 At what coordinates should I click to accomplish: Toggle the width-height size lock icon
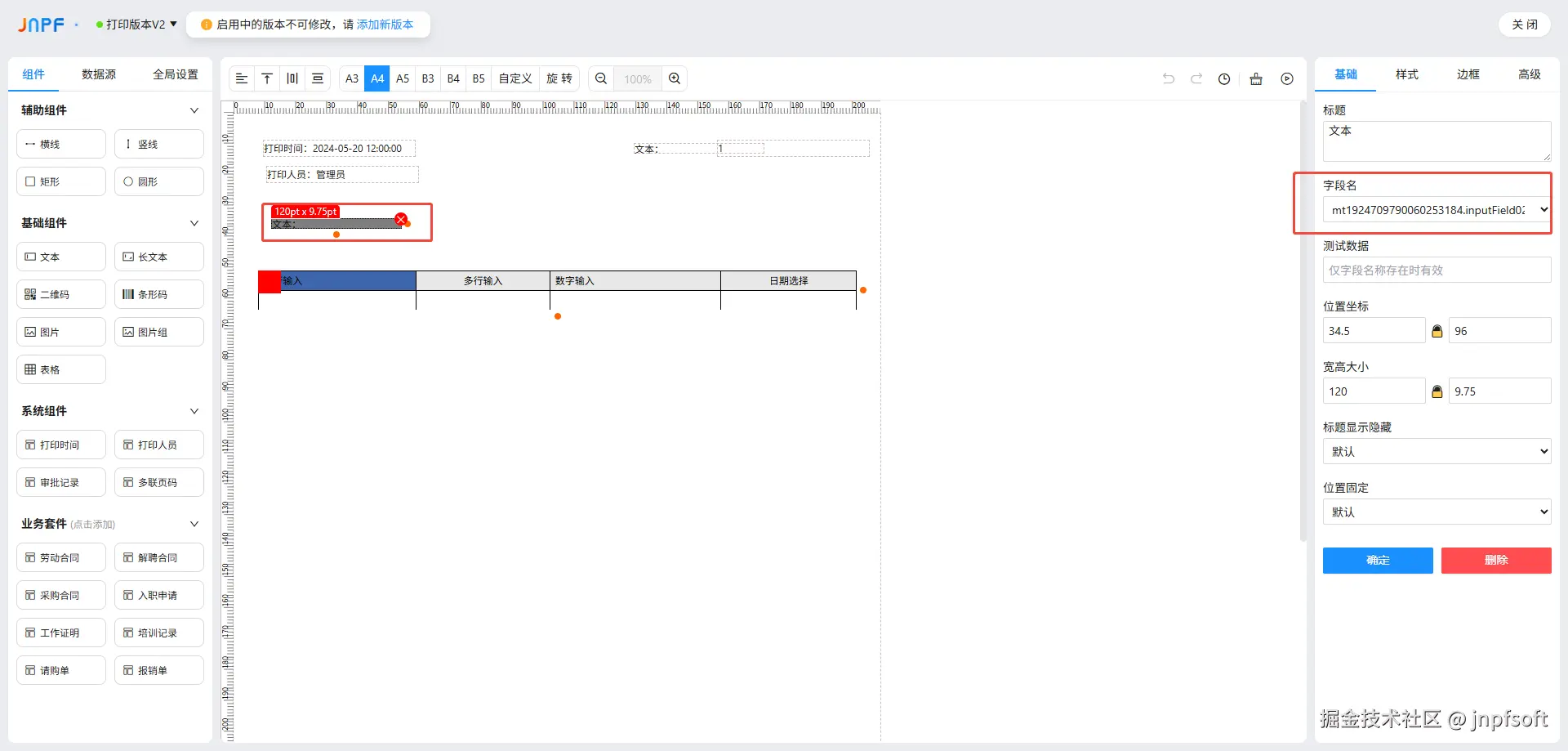1437,391
